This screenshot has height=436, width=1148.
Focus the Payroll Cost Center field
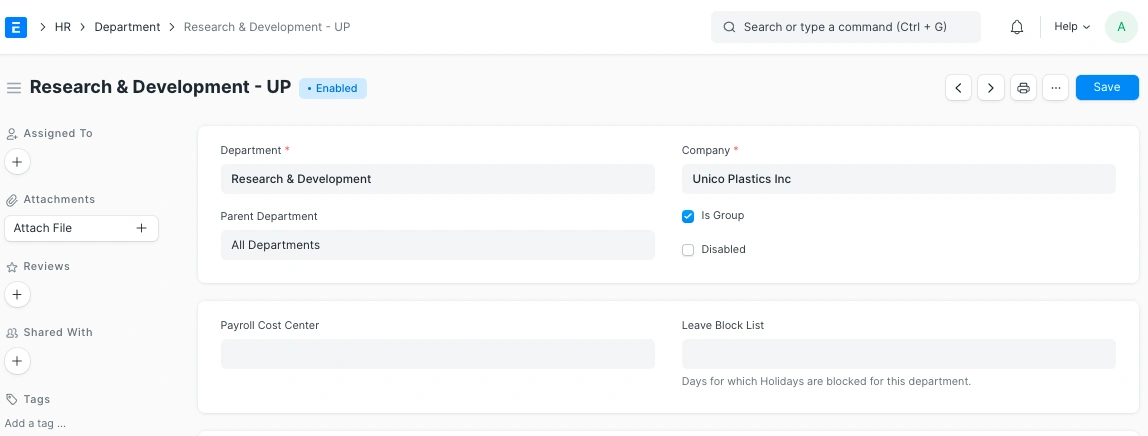click(437, 354)
